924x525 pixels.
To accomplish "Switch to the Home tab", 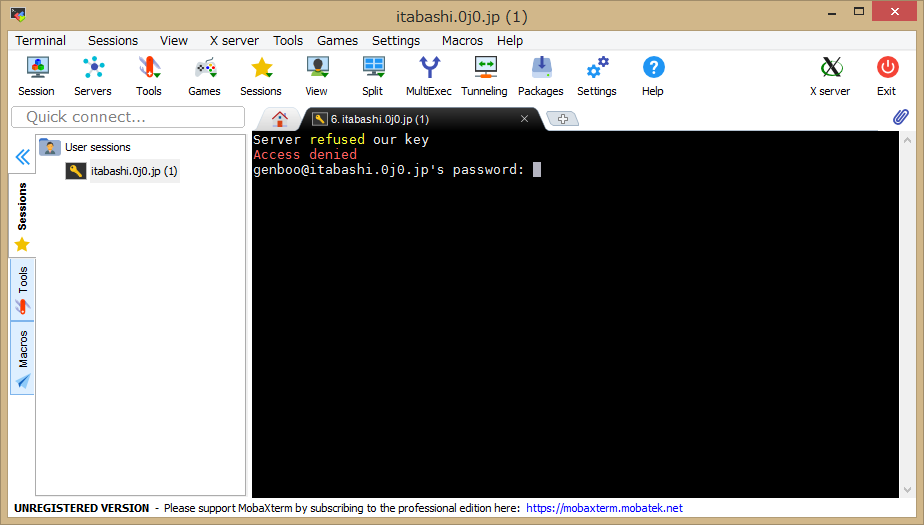I will [x=280, y=119].
